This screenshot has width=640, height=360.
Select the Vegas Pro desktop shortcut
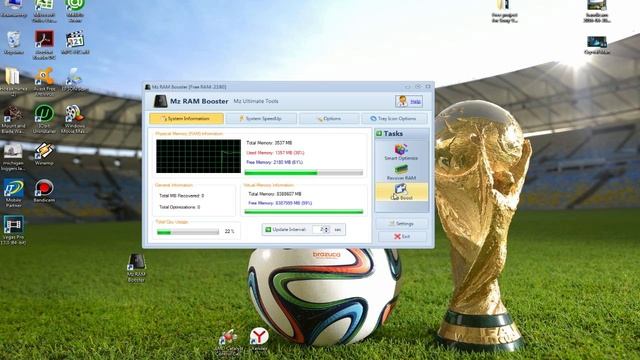click(x=13, y=231)
